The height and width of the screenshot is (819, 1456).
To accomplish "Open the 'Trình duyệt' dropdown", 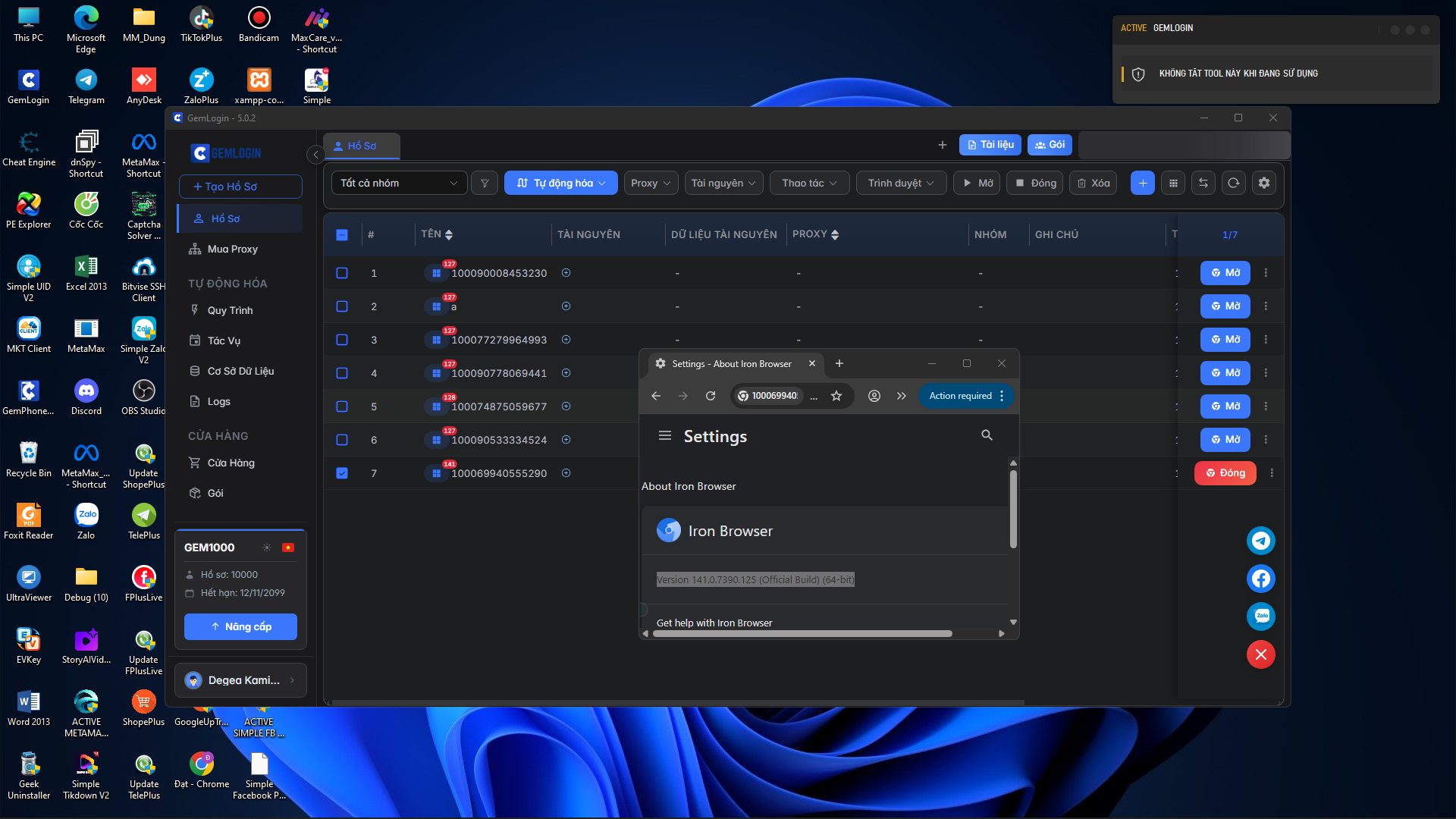I will [901, 183].
